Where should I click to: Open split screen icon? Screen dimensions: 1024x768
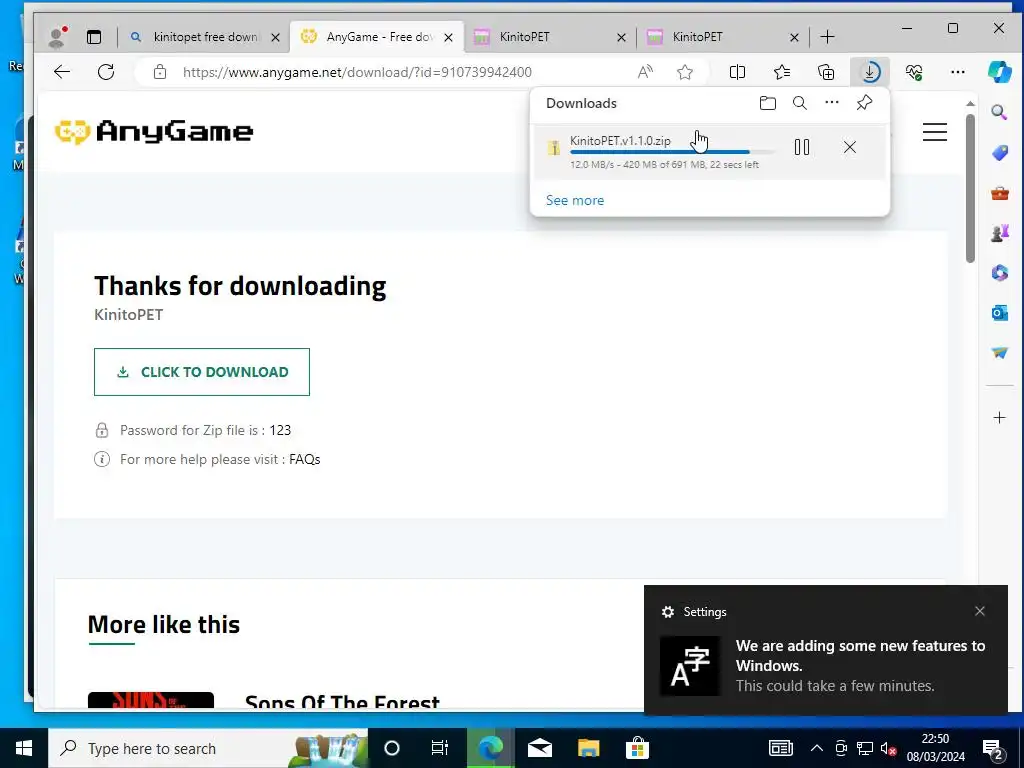(x=737, y=72)
